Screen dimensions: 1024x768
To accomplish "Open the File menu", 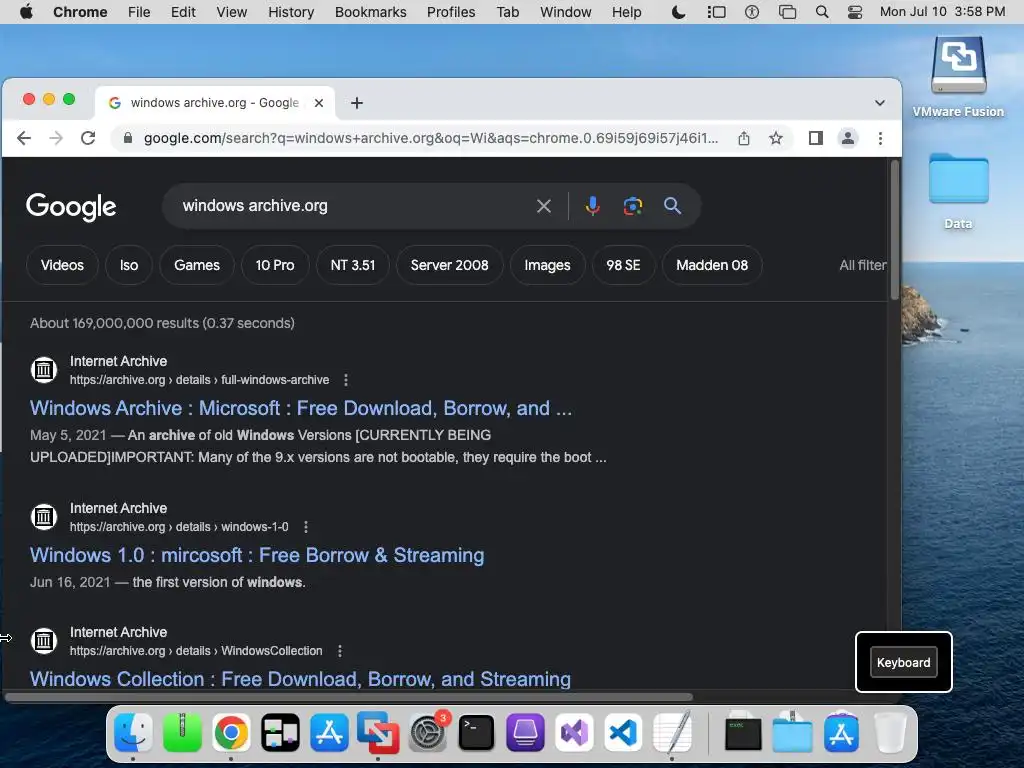I will pos(138,12).
